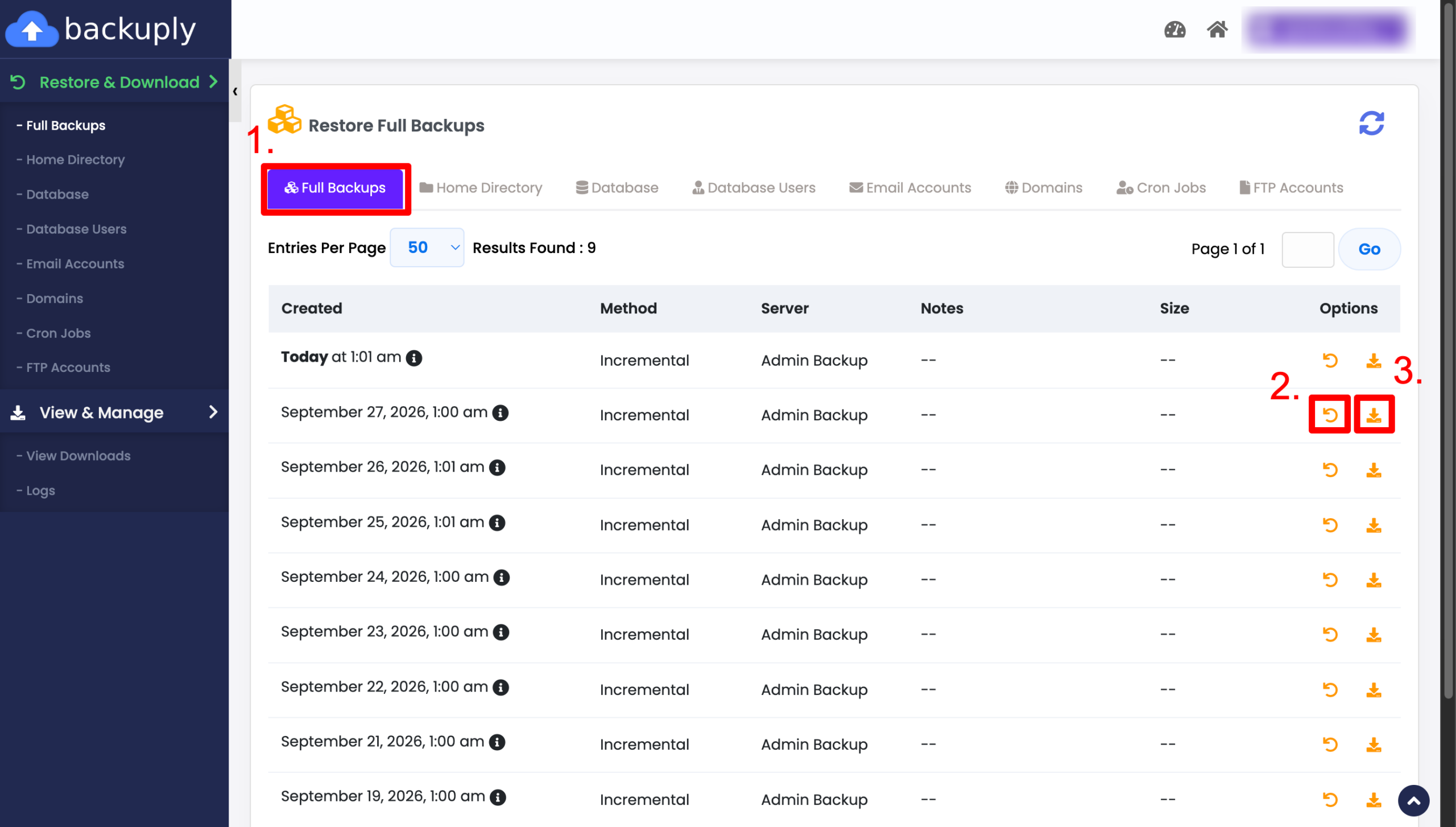Show info for Today at 1:01 am backup

click(413, 358)
